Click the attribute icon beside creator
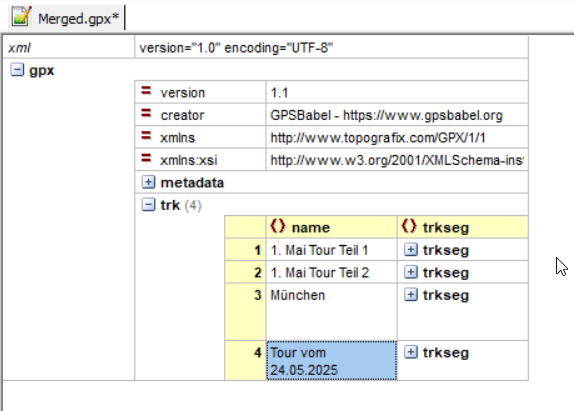 point(146,113)
